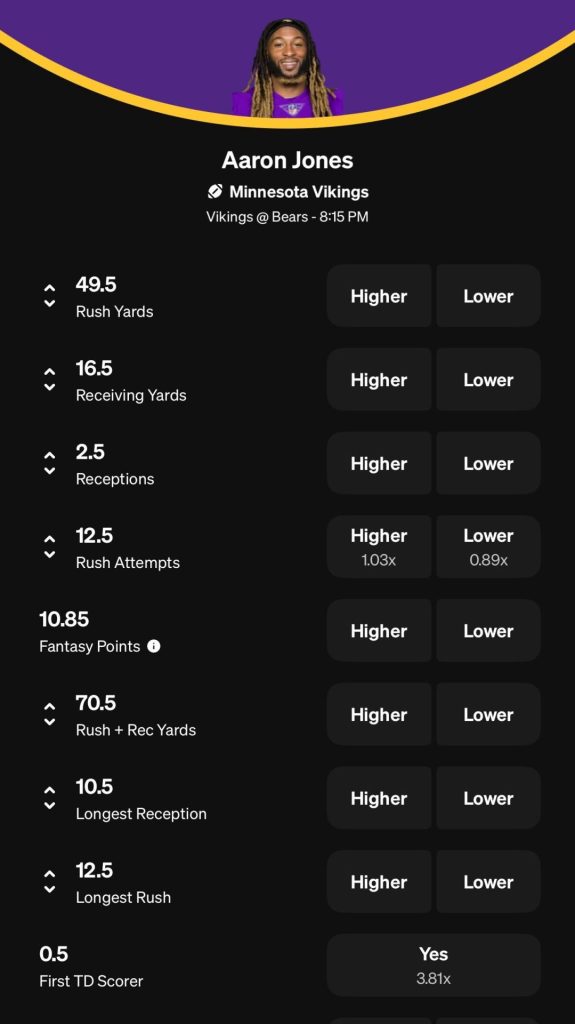Select Higher for 49.5 Rush Yards
The width and height of the screenshot is (575, 1024).
click(379, 295)
